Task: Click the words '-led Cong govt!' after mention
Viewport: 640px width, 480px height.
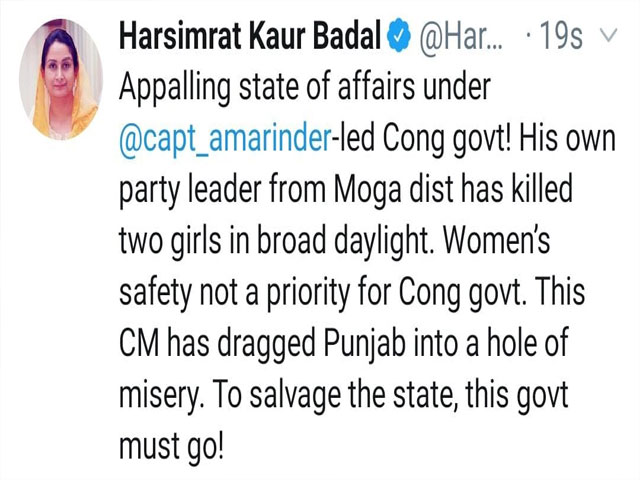Action: point(422,140)
